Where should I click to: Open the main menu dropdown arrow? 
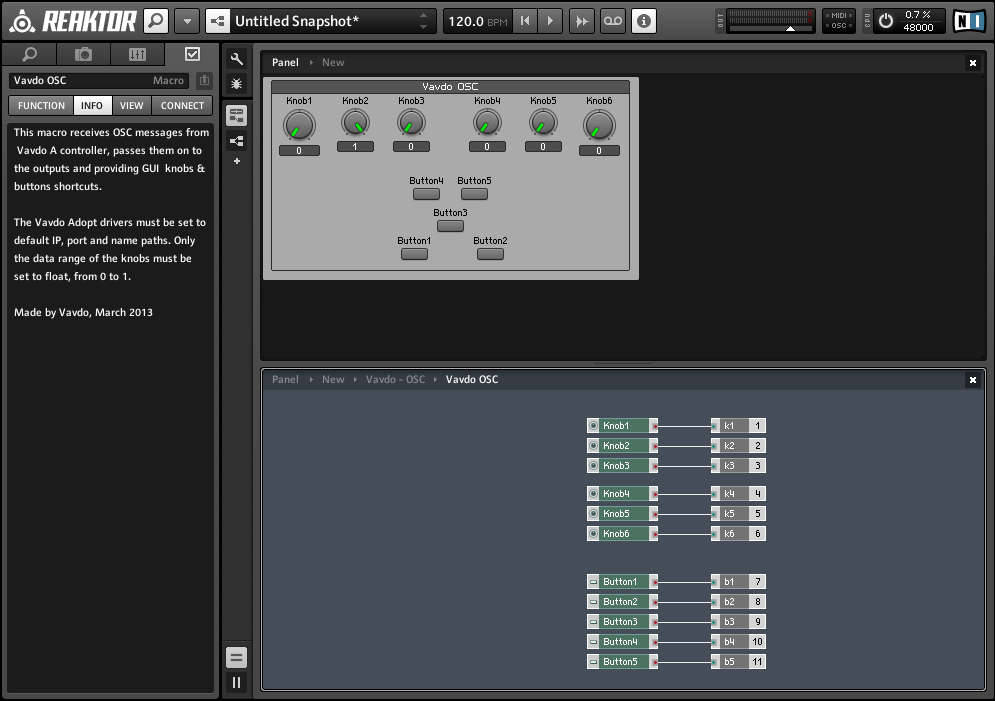click(x=187, y=21)
